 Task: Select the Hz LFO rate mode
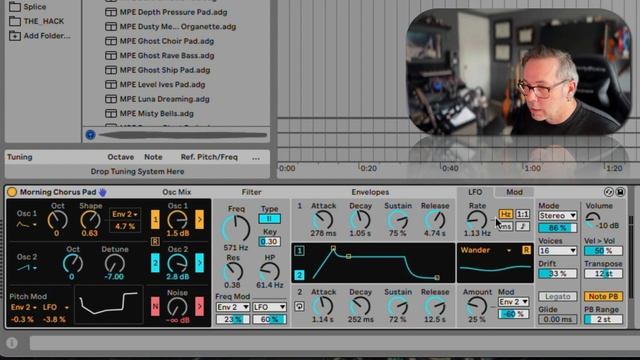[505, 214]
